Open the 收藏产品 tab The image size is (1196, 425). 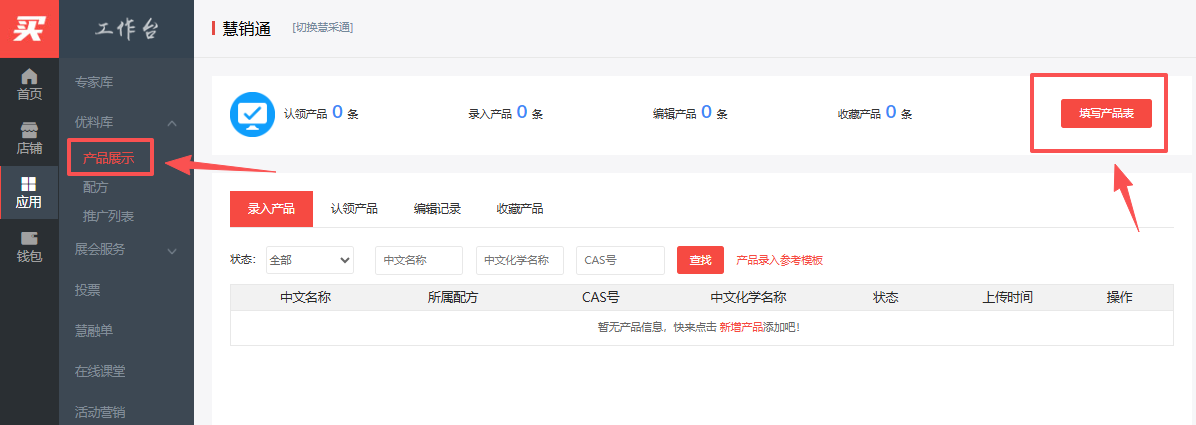tap(520, 209)
